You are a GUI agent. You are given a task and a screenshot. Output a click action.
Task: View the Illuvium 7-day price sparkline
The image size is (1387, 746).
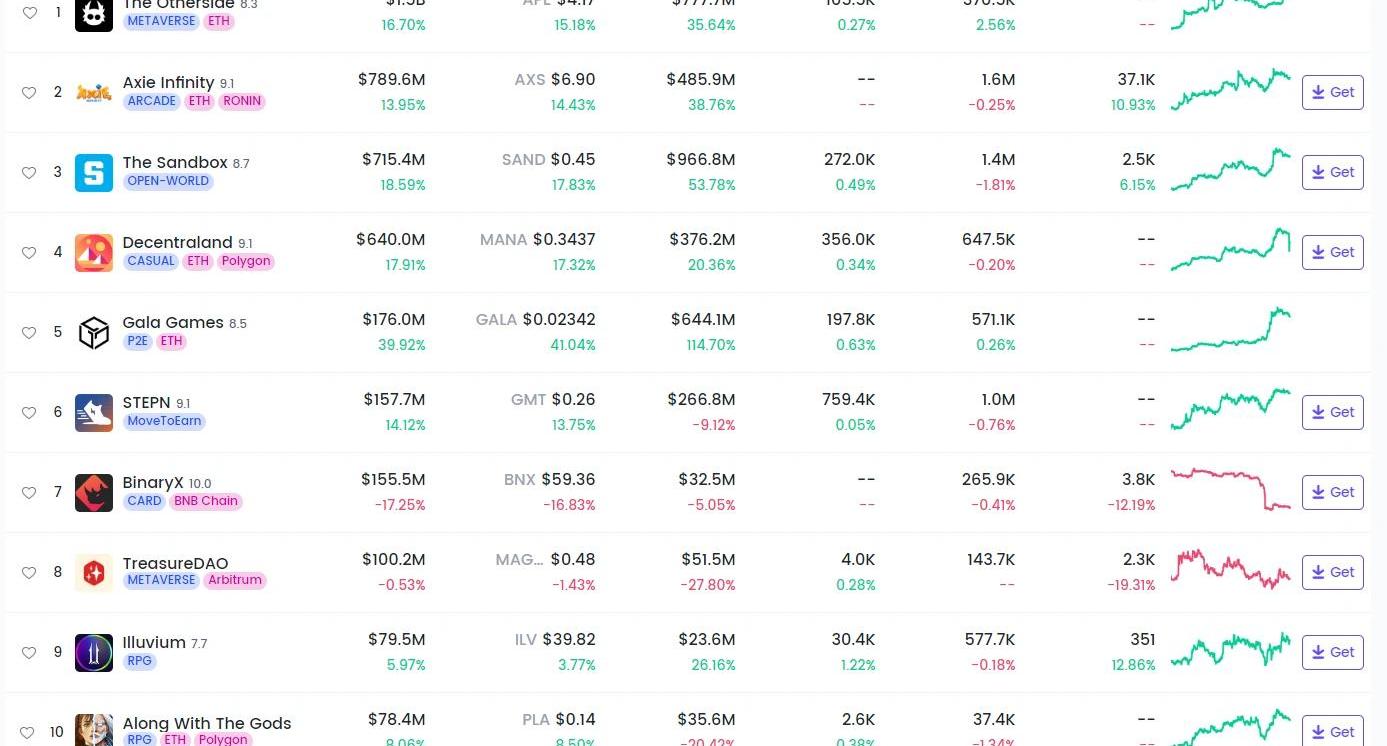1230,650
